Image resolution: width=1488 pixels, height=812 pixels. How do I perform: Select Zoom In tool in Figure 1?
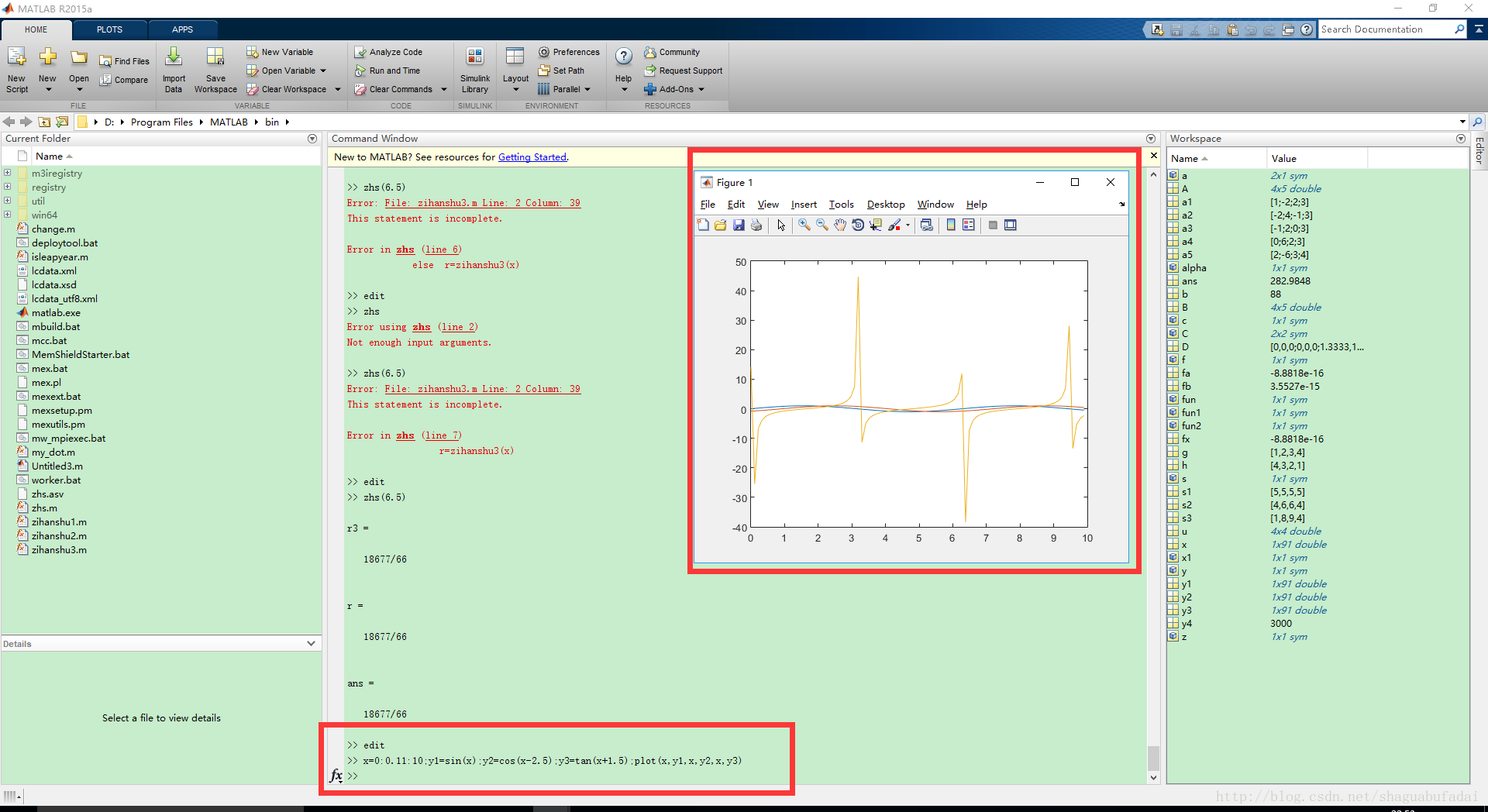[x=804, y=225]
